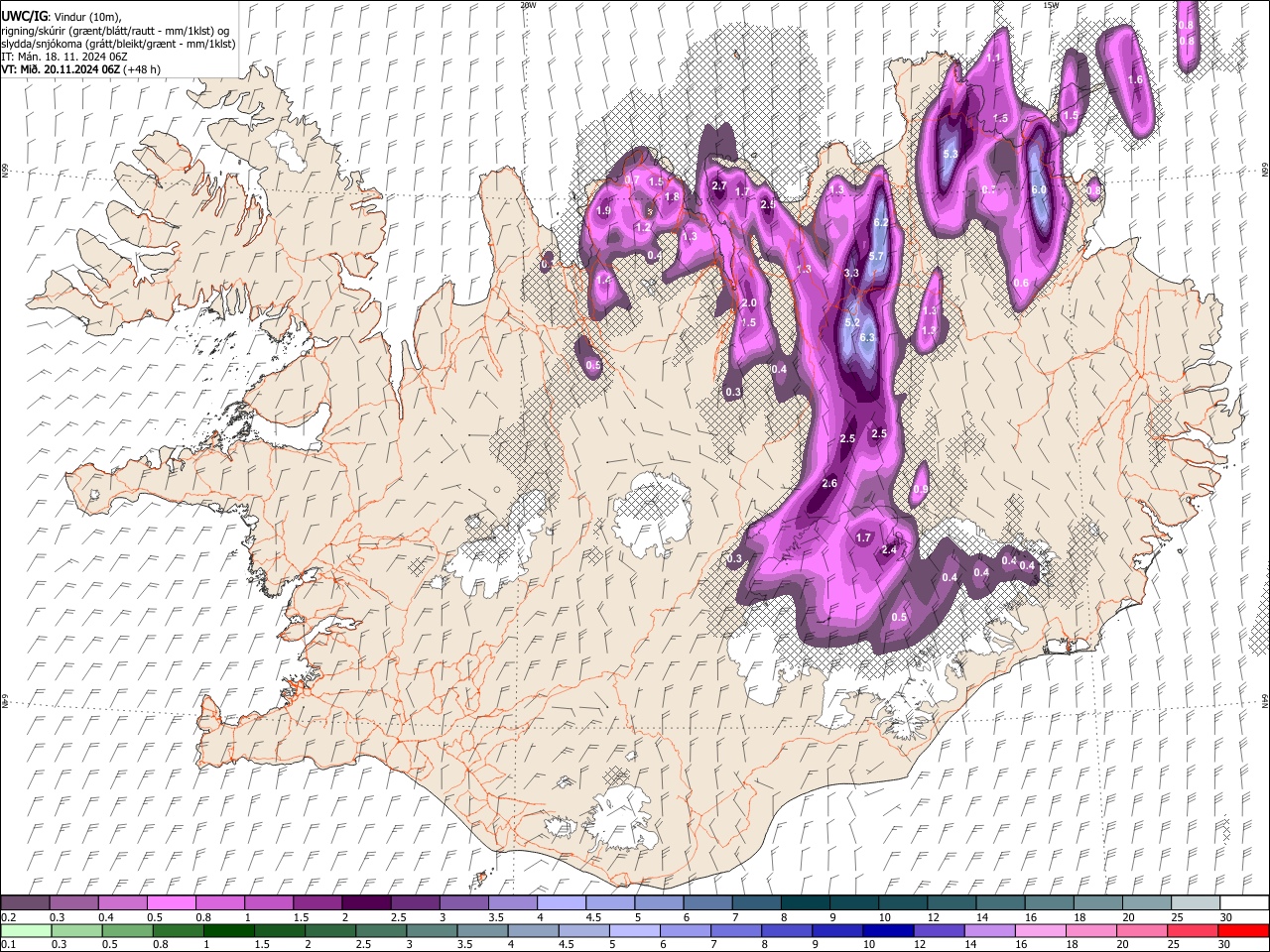The image size is (1270, 952).
Task: Click the '6.2' snowfall value on the map
Action: (881, 223)
